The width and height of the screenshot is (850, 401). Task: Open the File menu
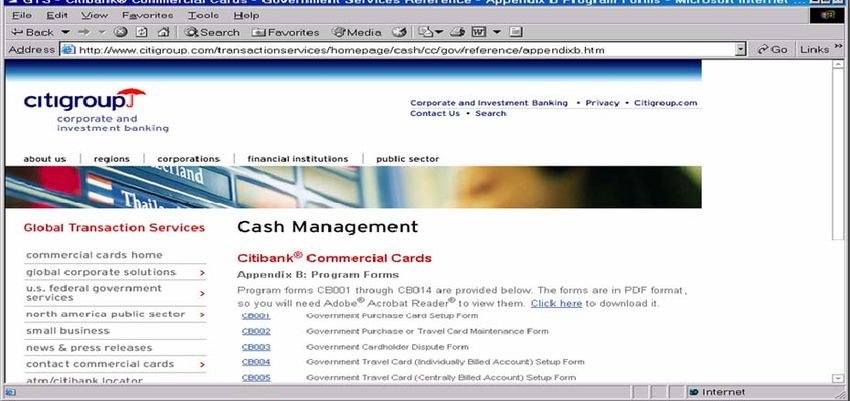[22, 16]
